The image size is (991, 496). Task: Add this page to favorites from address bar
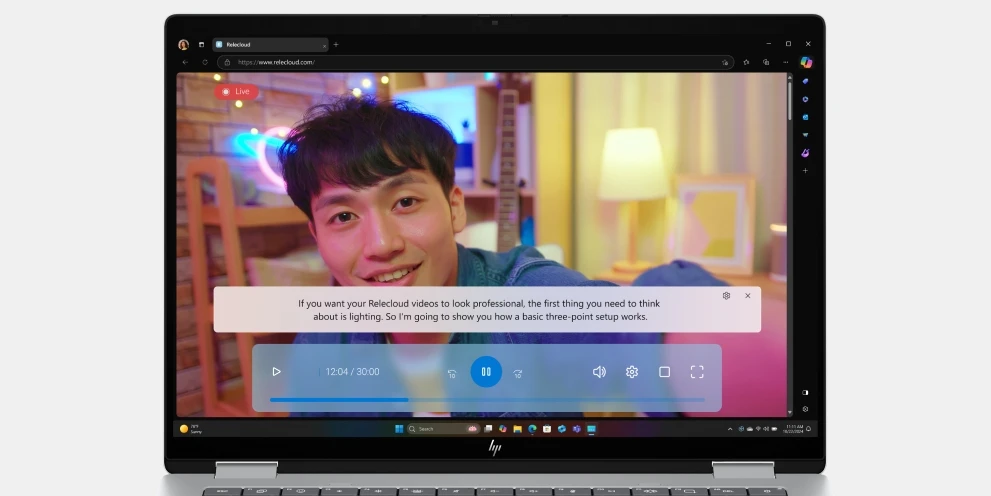coord(725,62)
